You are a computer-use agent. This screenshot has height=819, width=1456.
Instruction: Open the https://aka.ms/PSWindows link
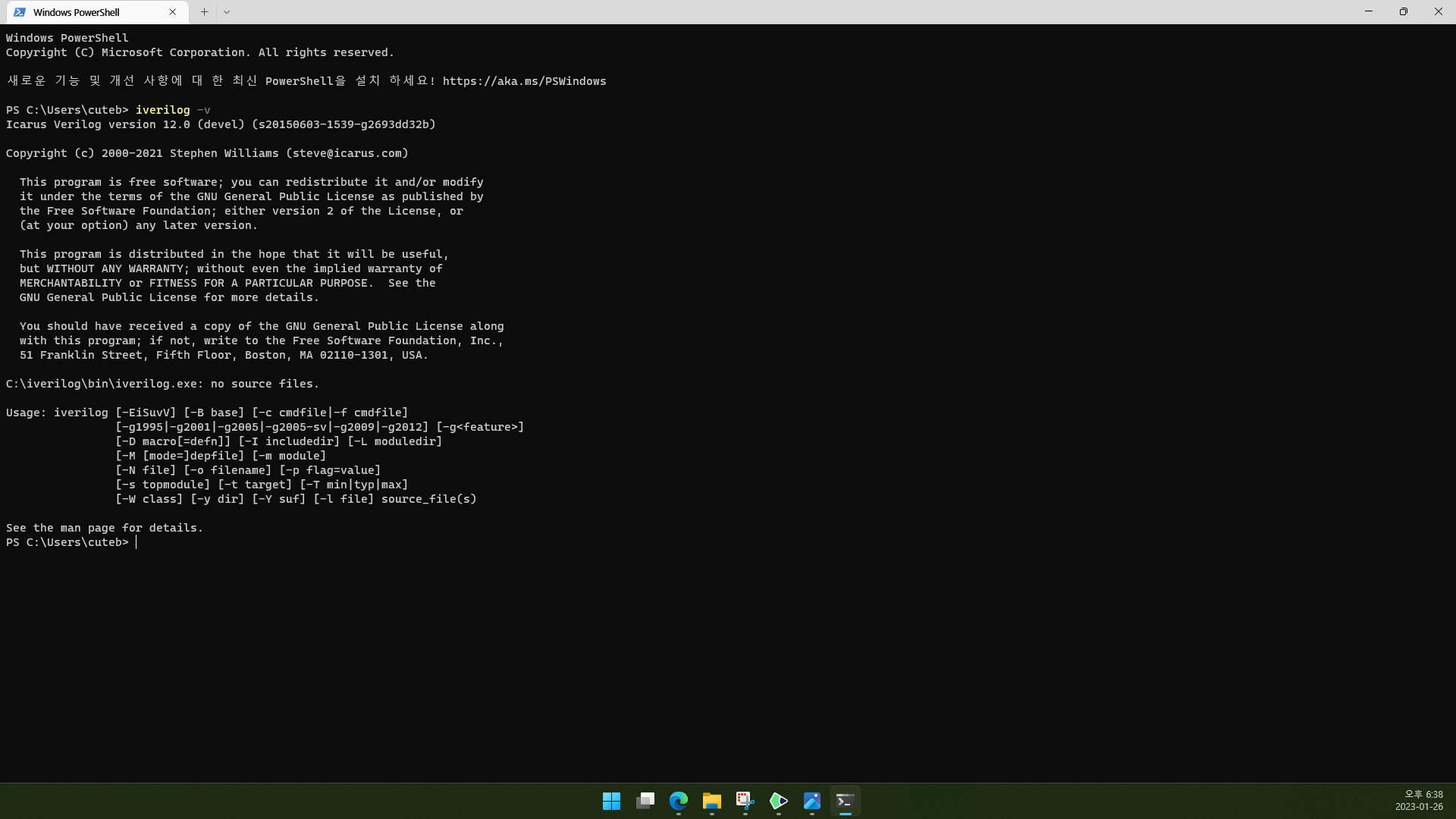[x=524, y=81]
